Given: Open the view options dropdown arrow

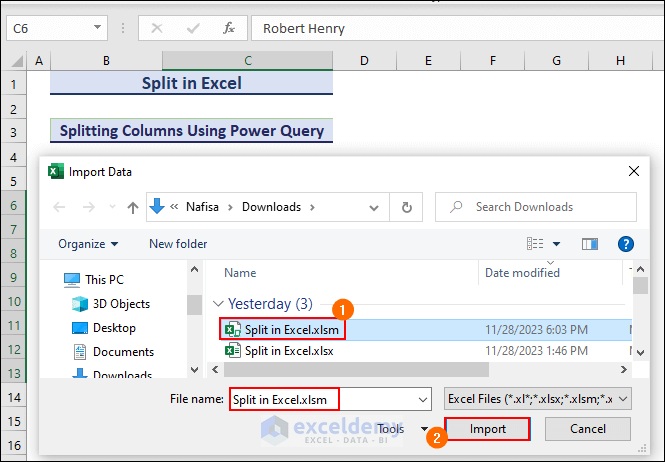Looking at the screenshot, I should pyautogui.click(x=556, y=244).
